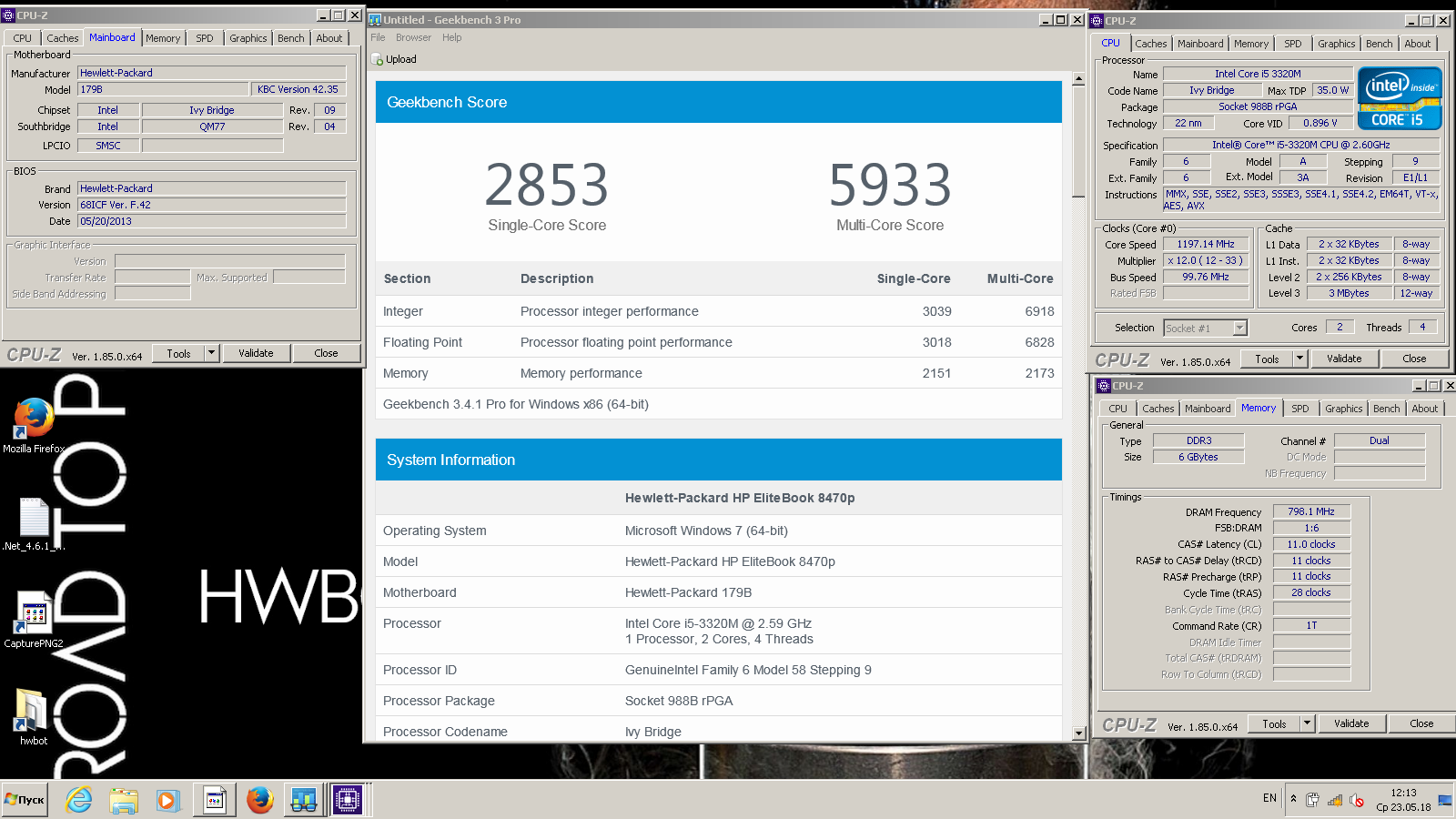Click the Integer section row
The image size is (1456, 819).
point(719,311)
